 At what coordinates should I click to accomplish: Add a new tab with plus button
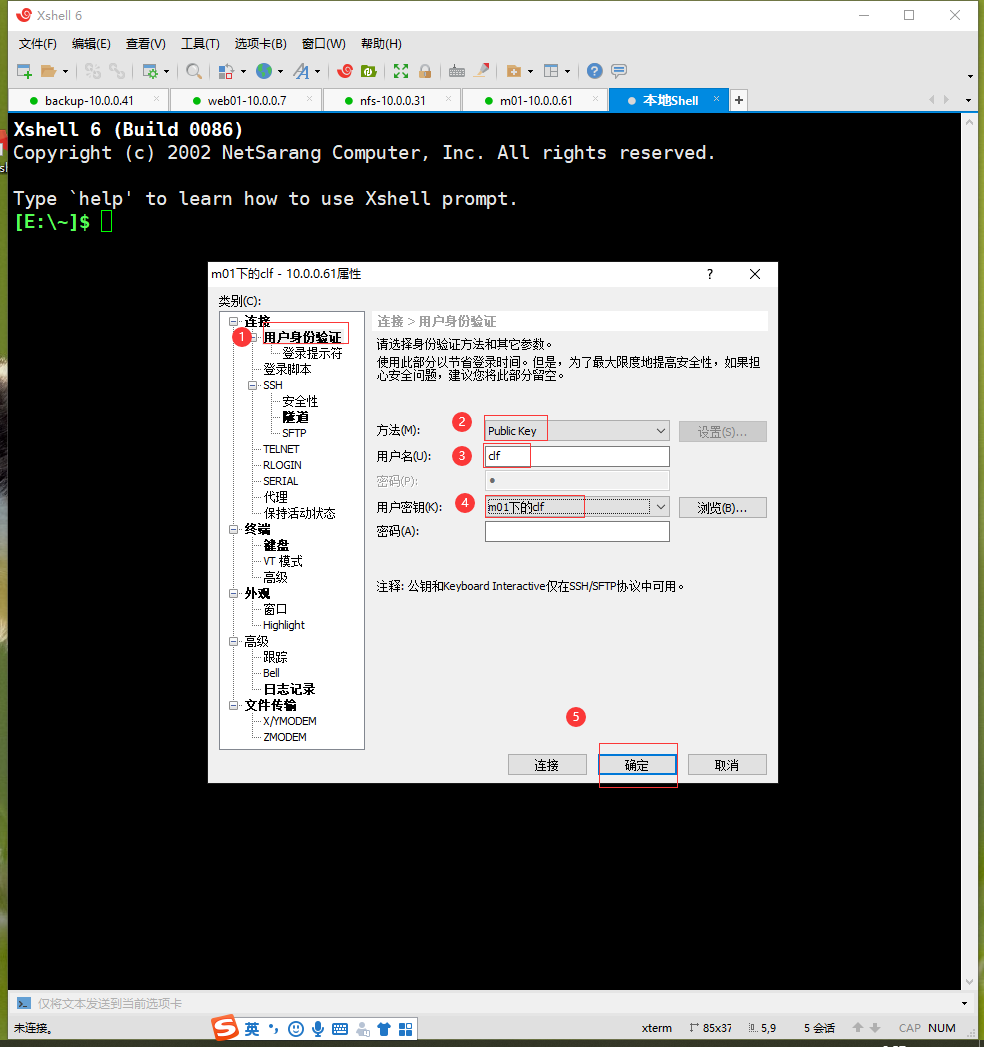tap(738, 100)
